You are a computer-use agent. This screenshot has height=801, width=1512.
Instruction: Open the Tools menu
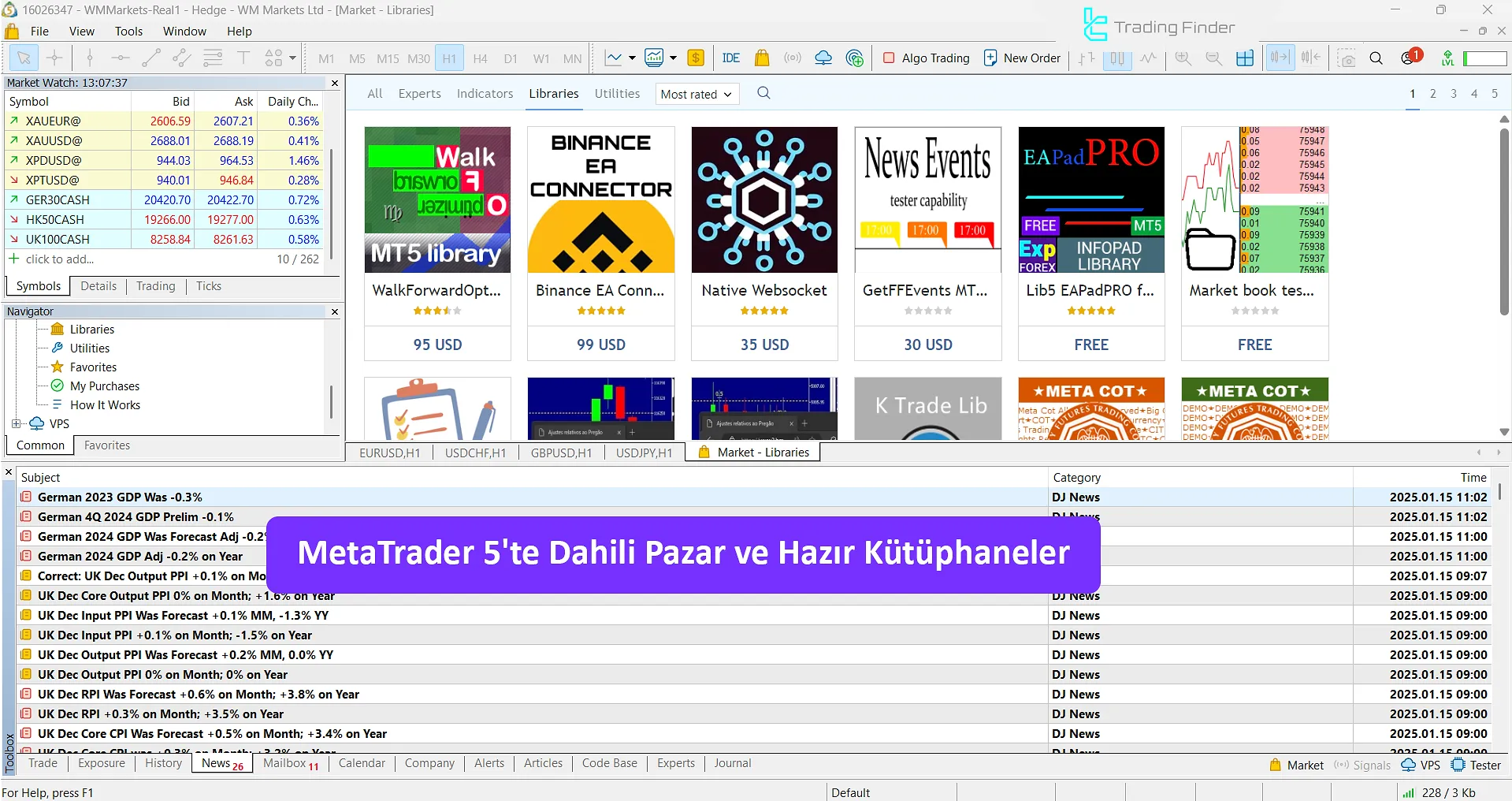128,32
